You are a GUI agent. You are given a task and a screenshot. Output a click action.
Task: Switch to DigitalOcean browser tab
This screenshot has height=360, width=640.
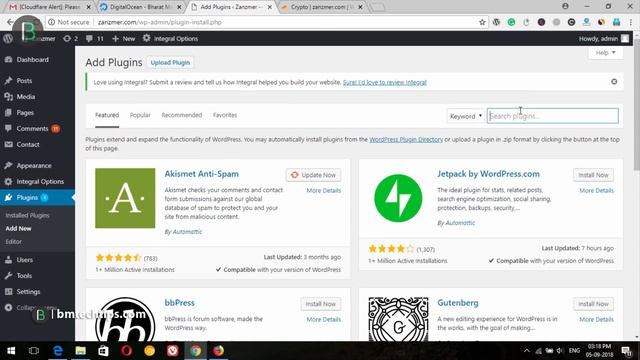click(x=140, y=7)
